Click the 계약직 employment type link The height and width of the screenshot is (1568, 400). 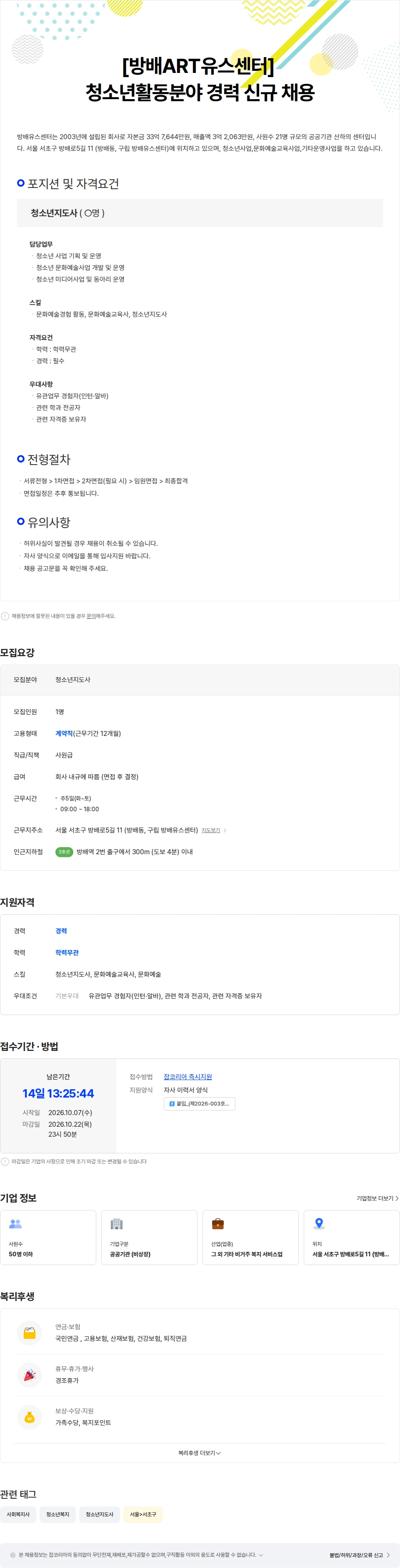coord(64,733)
